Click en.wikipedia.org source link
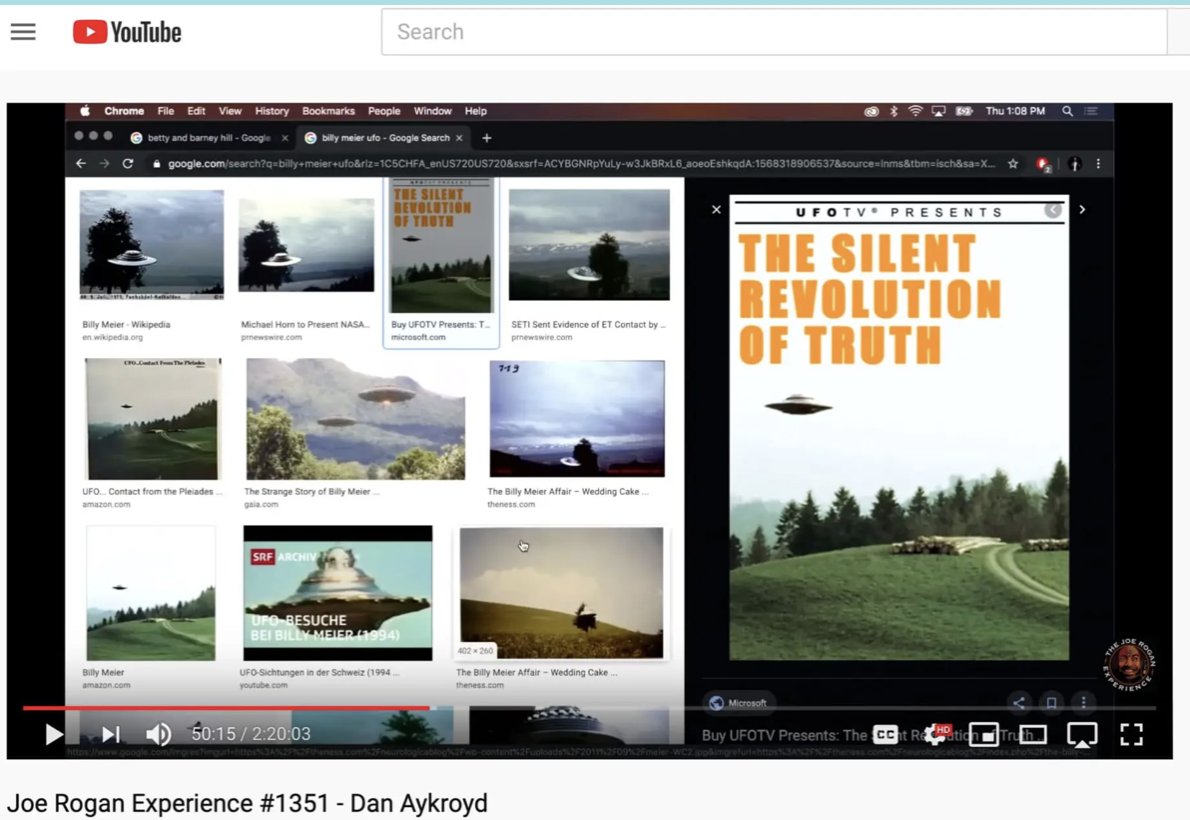1190x820 pixels. pos(112,337)
